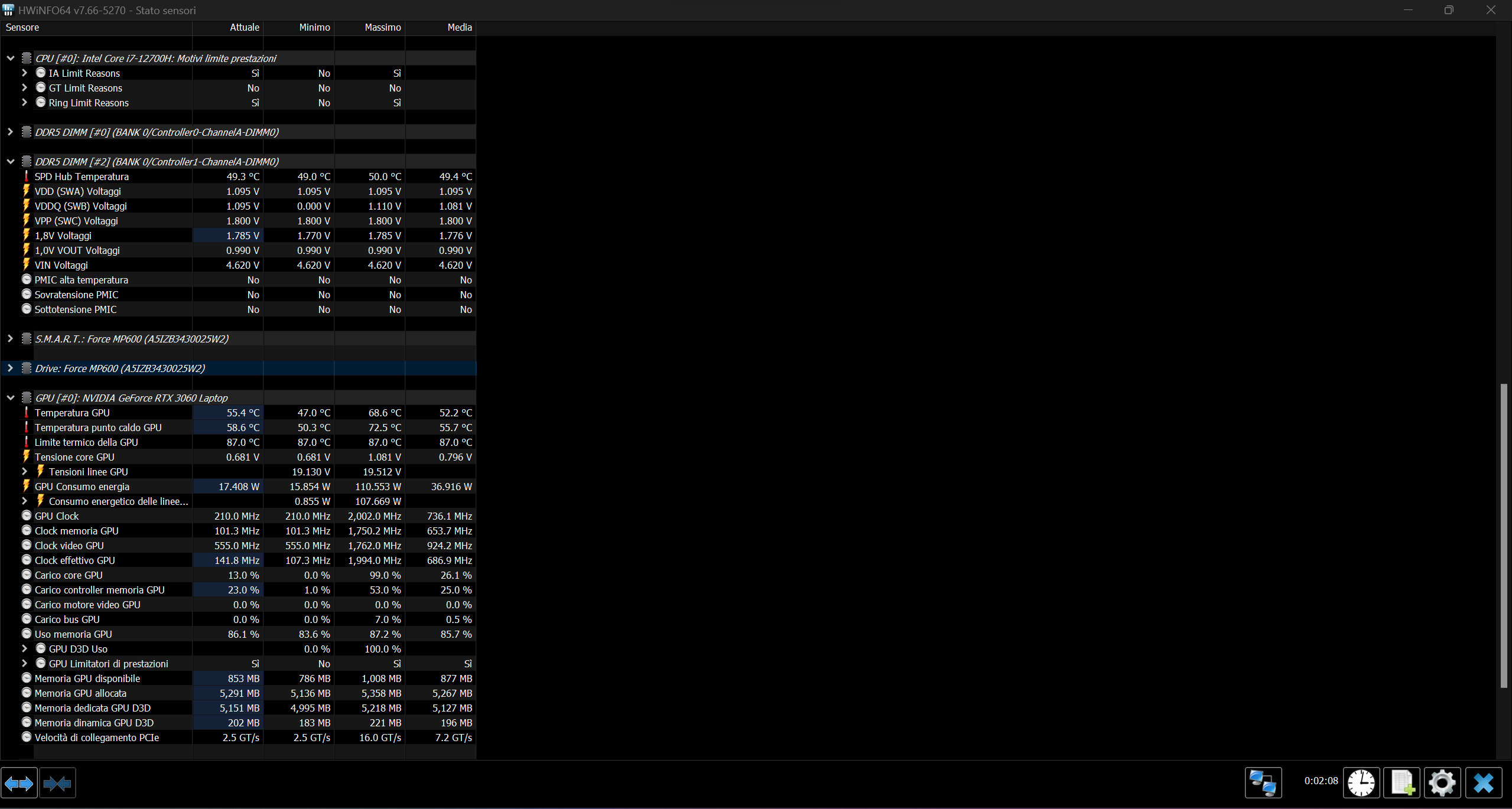Select the Carico controller memoria GPU row label

(x=100, y=589)
